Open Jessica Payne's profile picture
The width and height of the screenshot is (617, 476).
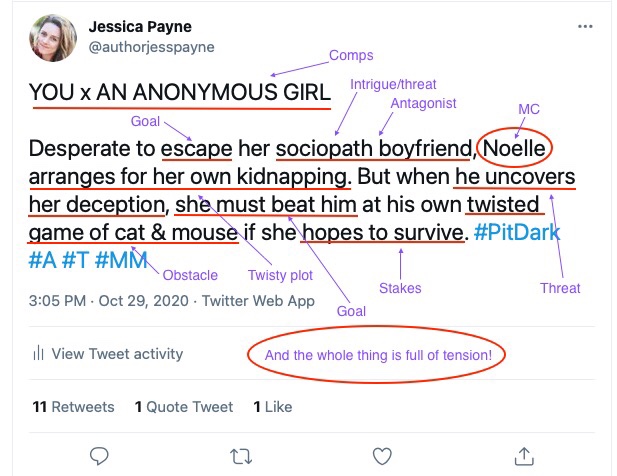[x=53, y=37]
